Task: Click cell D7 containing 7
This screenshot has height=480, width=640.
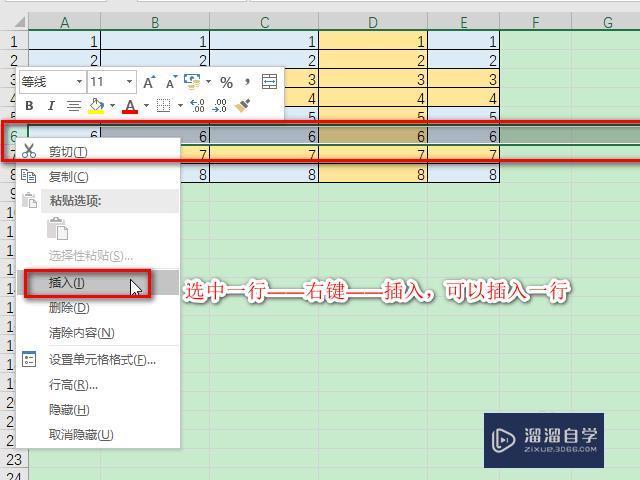Action: (373, 155)
